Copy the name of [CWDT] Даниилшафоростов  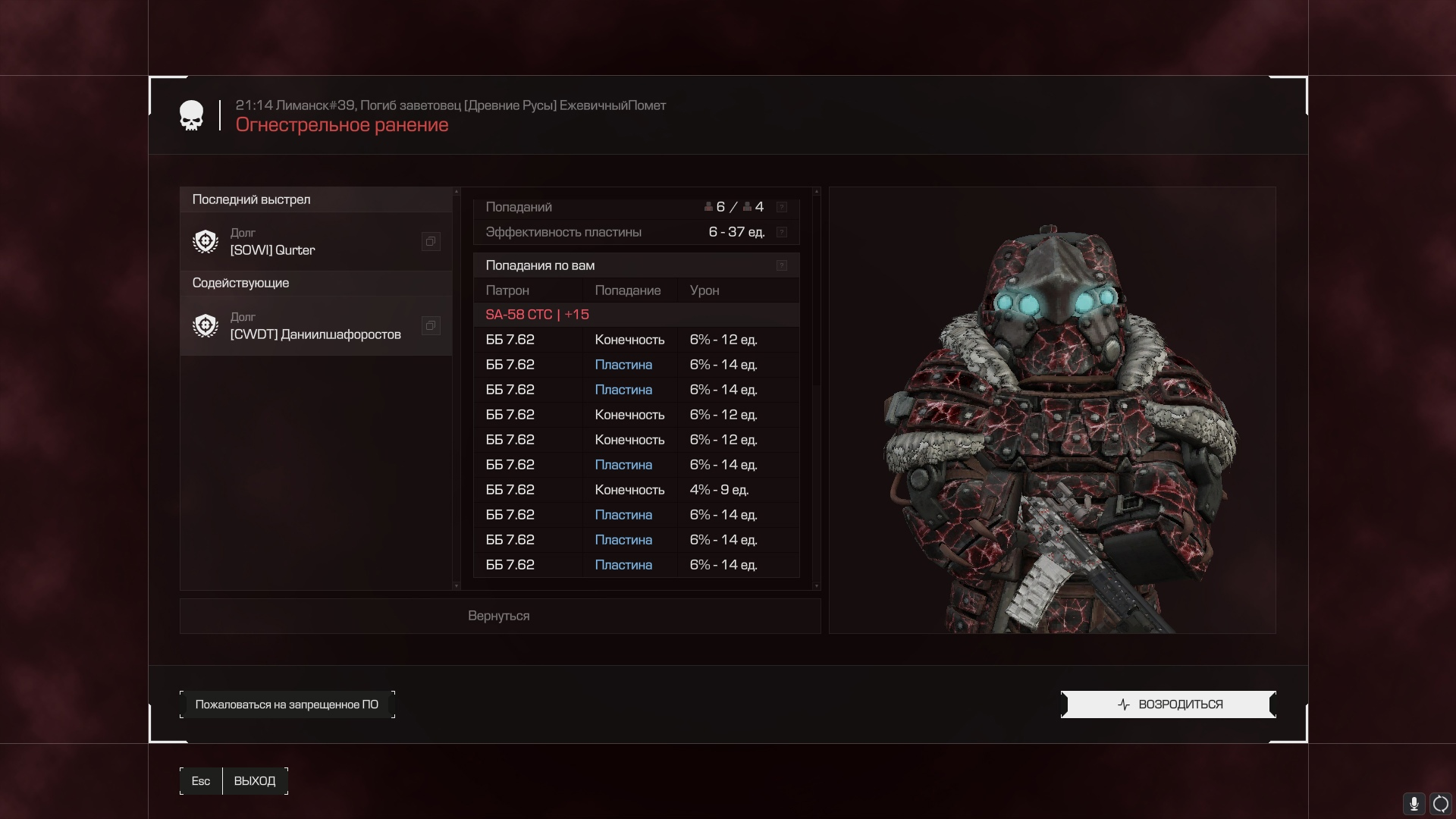pyautogui.click(x=431, y=326)
